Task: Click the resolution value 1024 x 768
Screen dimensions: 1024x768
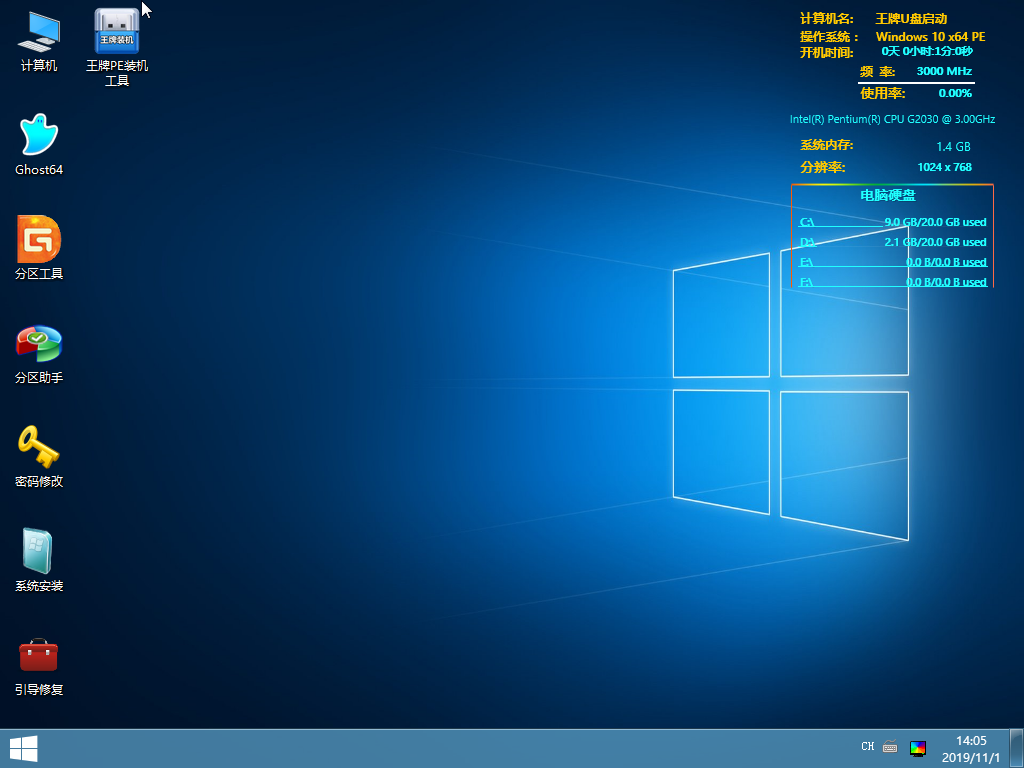Action: click(945, 167)
